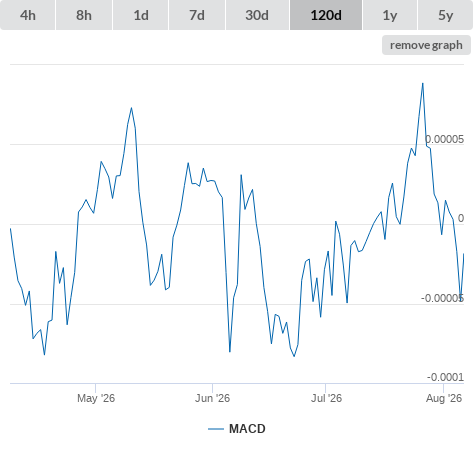The image size is (474, 455).
Task: Click the MACD peak in late July
Action: tap(423, 83)
